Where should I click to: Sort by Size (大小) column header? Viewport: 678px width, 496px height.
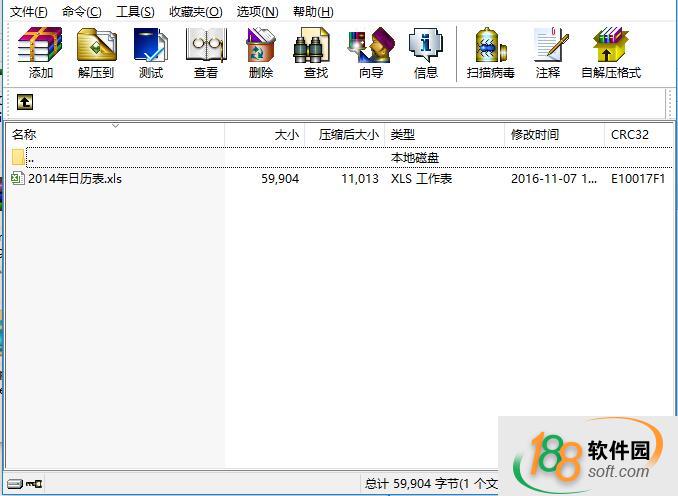pyautogui.click(x=265, y=134)
